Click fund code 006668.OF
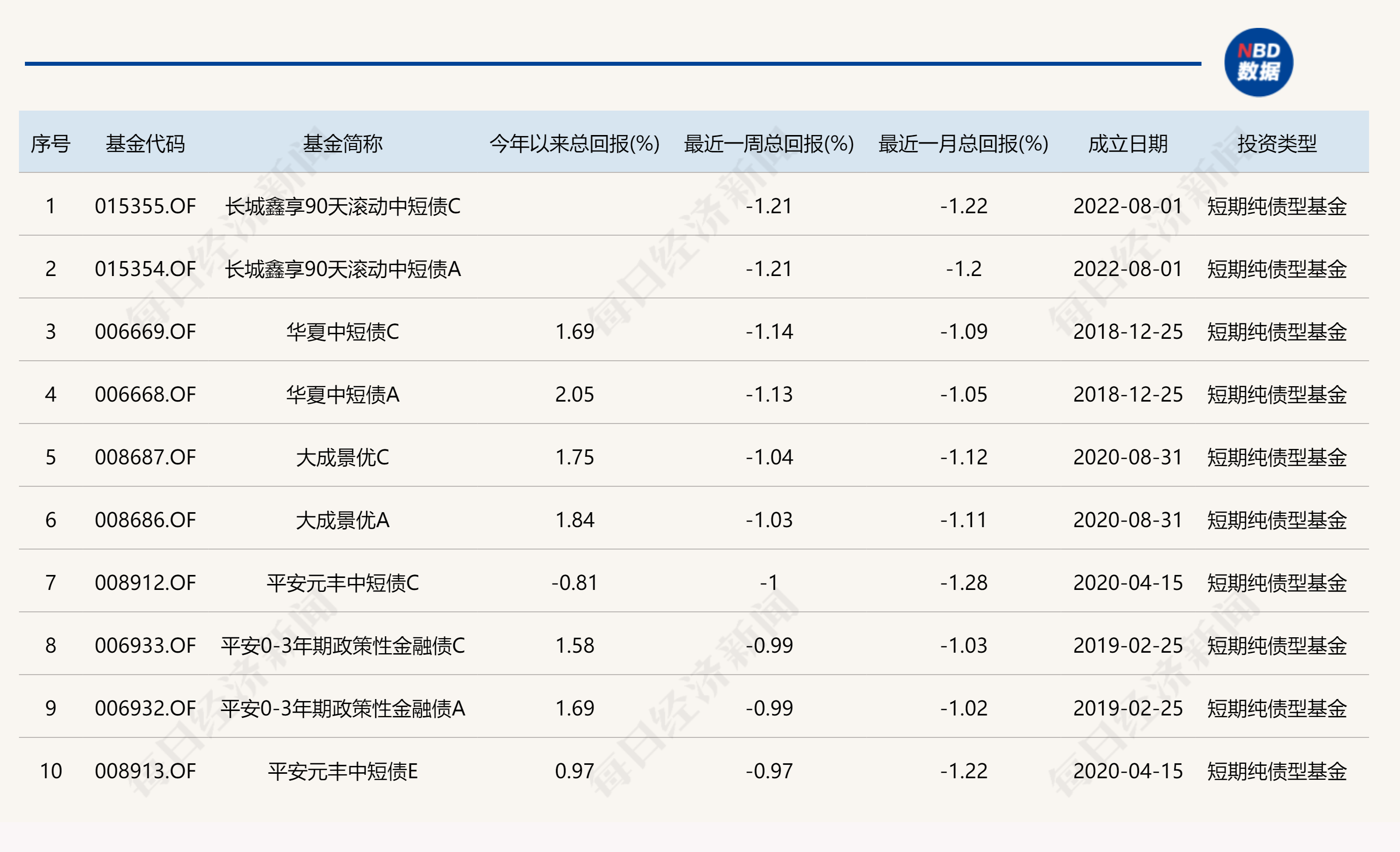The height and width of the screenshot is (852, 1400). 145,395
